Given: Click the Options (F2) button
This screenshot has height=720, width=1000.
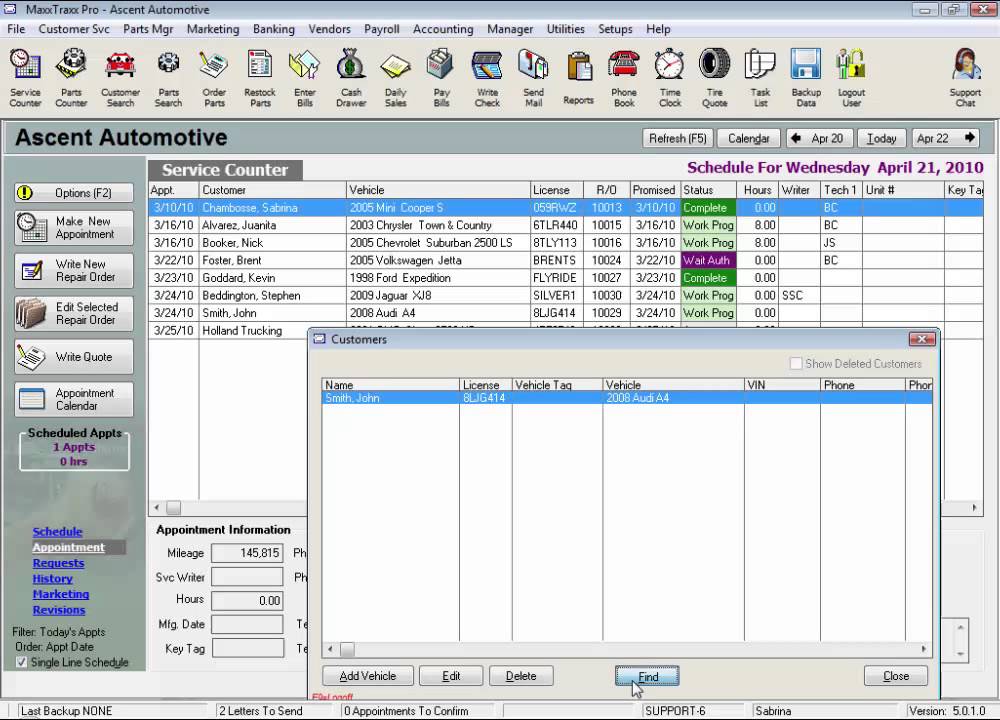Looking at the screenshot, I should click(x=74, y=193).
